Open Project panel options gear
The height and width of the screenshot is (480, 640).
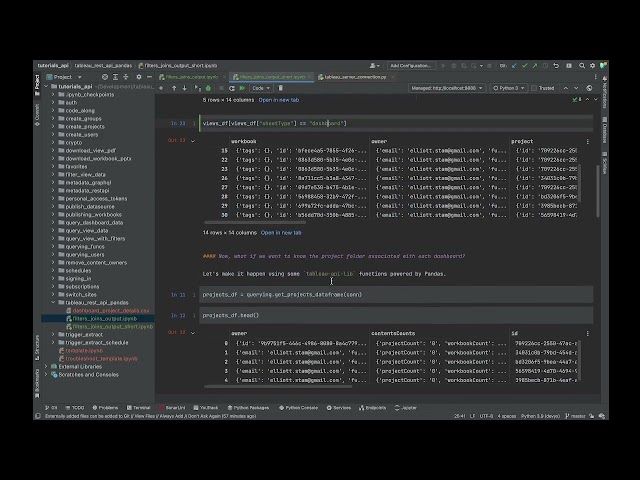[139, 77]
